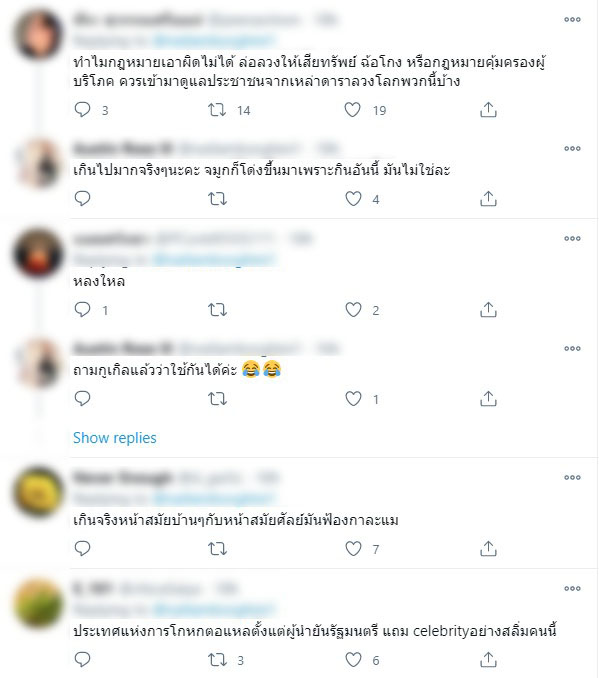The height and width of the screenshot is (678, 599).
Task: Share the หลงใหล tweet
Action: 488,310
